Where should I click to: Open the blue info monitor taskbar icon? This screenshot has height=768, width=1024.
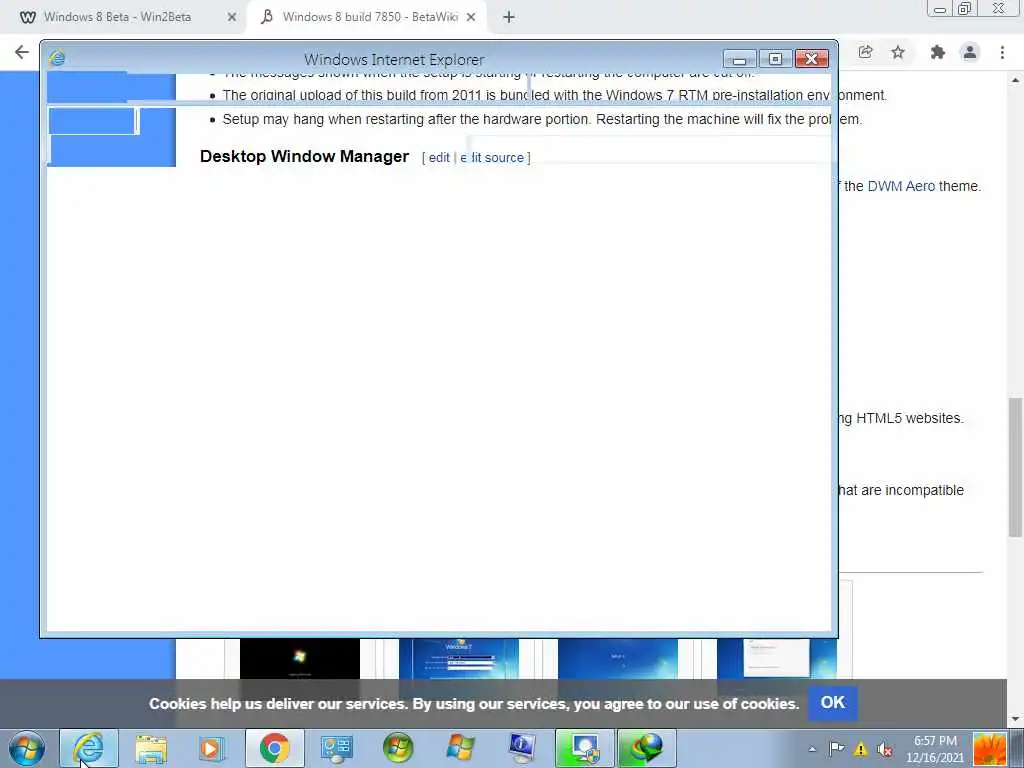pyautogui.click(x=522, y=748)
